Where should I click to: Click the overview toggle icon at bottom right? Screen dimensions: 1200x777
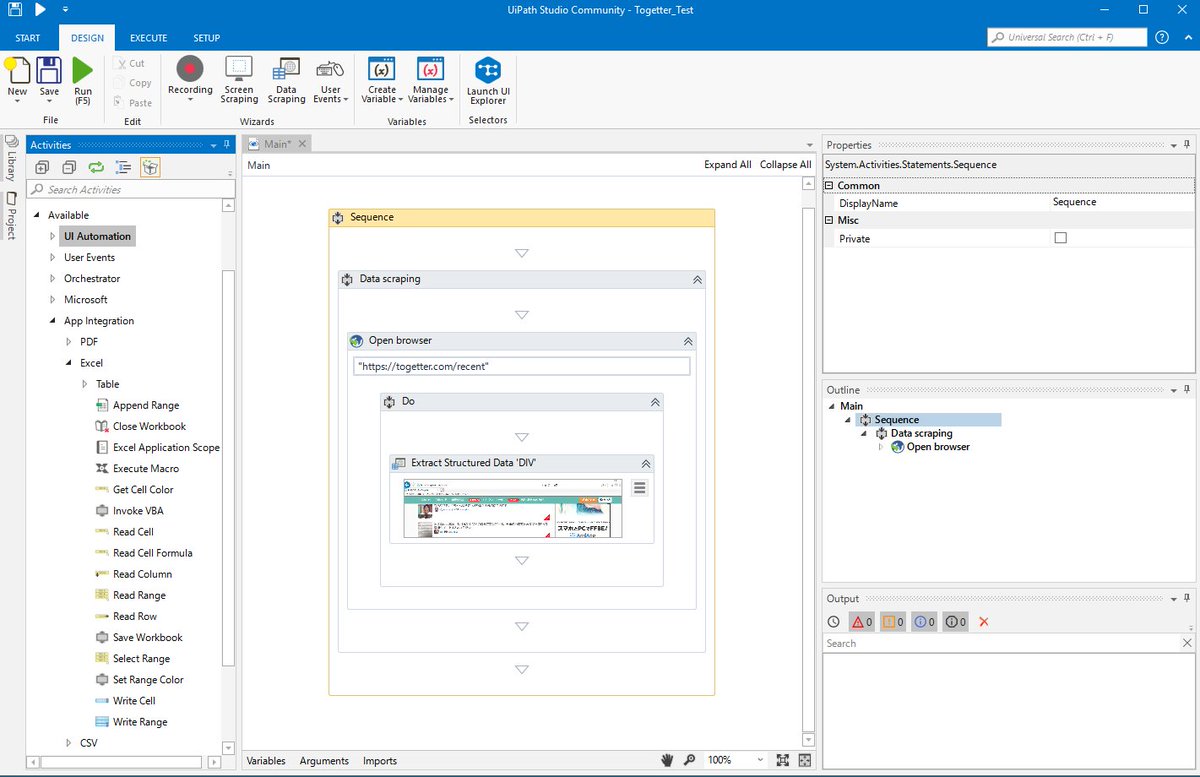[805, 761]
